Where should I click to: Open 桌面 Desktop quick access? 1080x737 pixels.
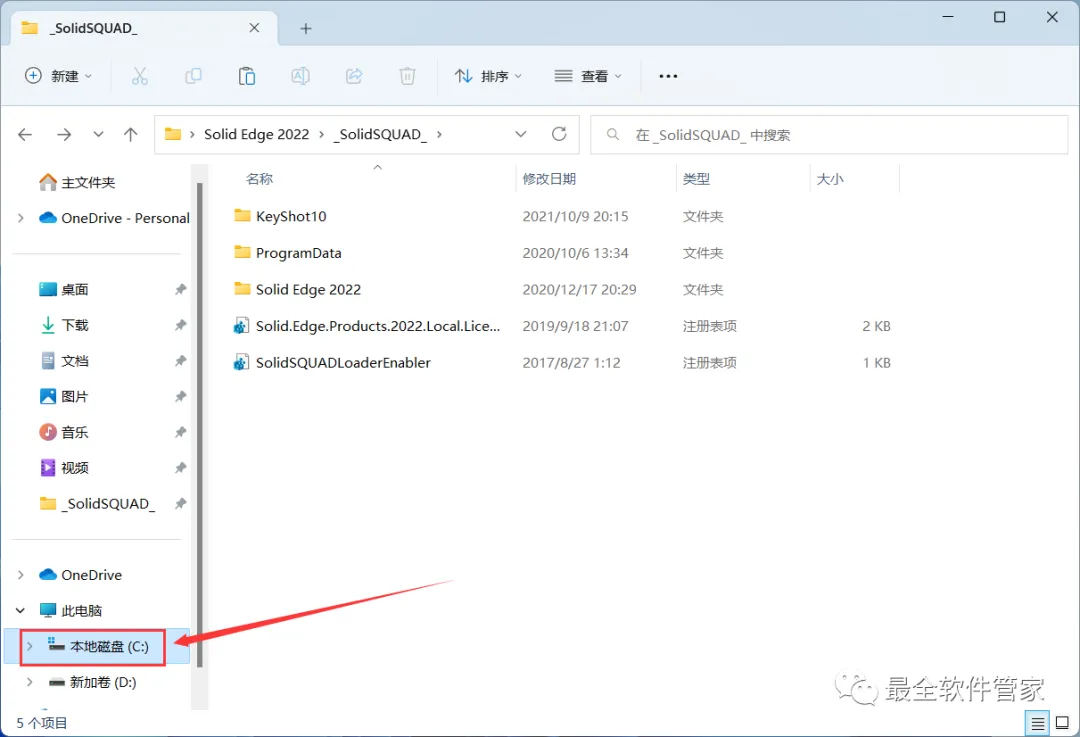click(x=64, y=289)
